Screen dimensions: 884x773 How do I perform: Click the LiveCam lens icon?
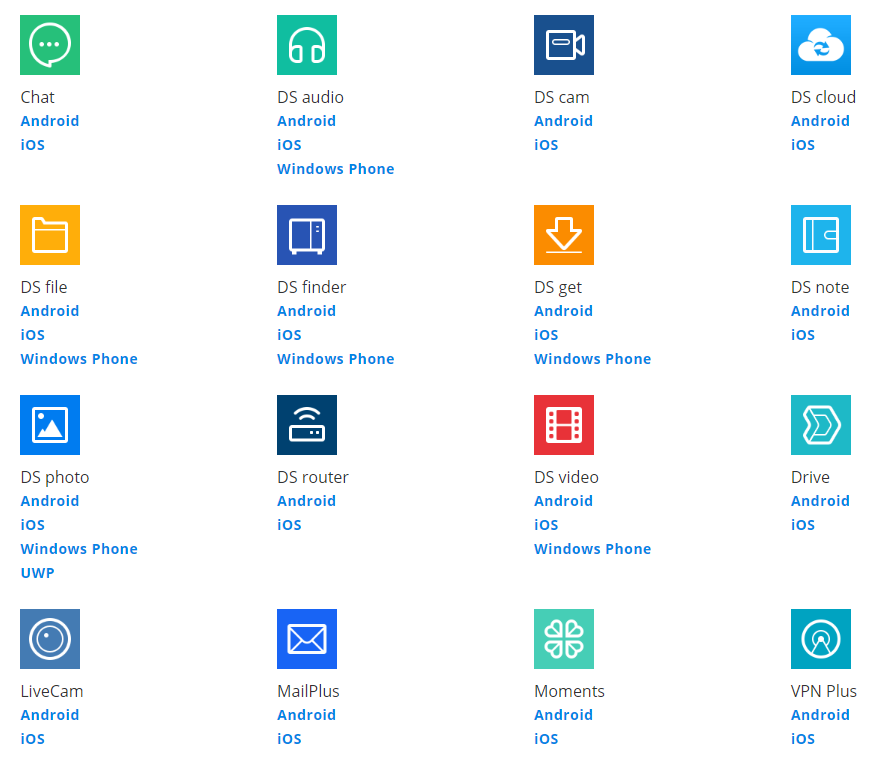tap(50, 639)
